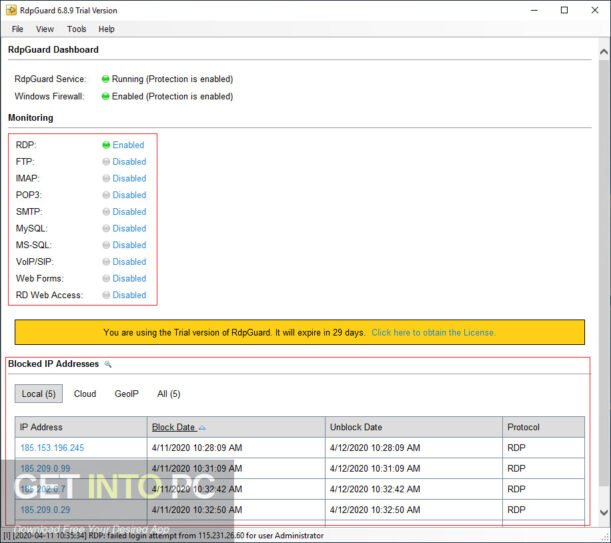Click the 'Enabled (Protection is enabled)' firewall text
Image resolution: width=611 pixels, height=543 pixels.
click(172, 96)
